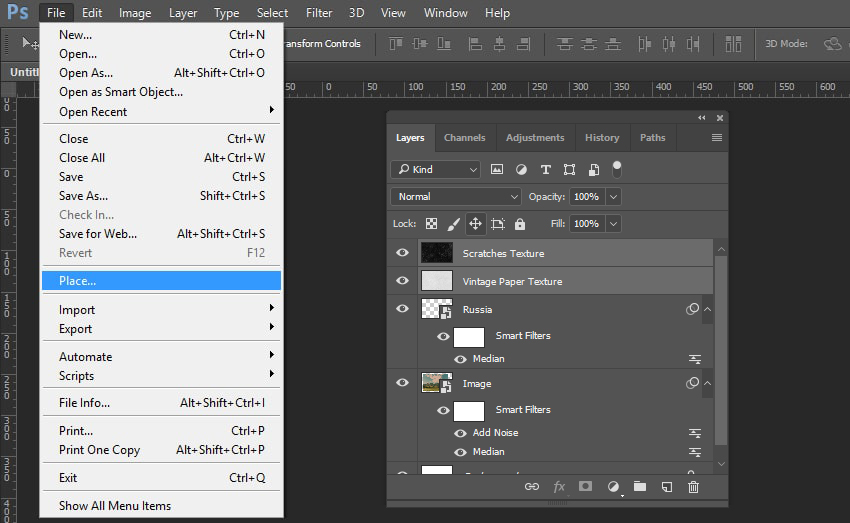Click Save for Web... menu entry
This screenshot has height=523, width=850.
point(98,234)
